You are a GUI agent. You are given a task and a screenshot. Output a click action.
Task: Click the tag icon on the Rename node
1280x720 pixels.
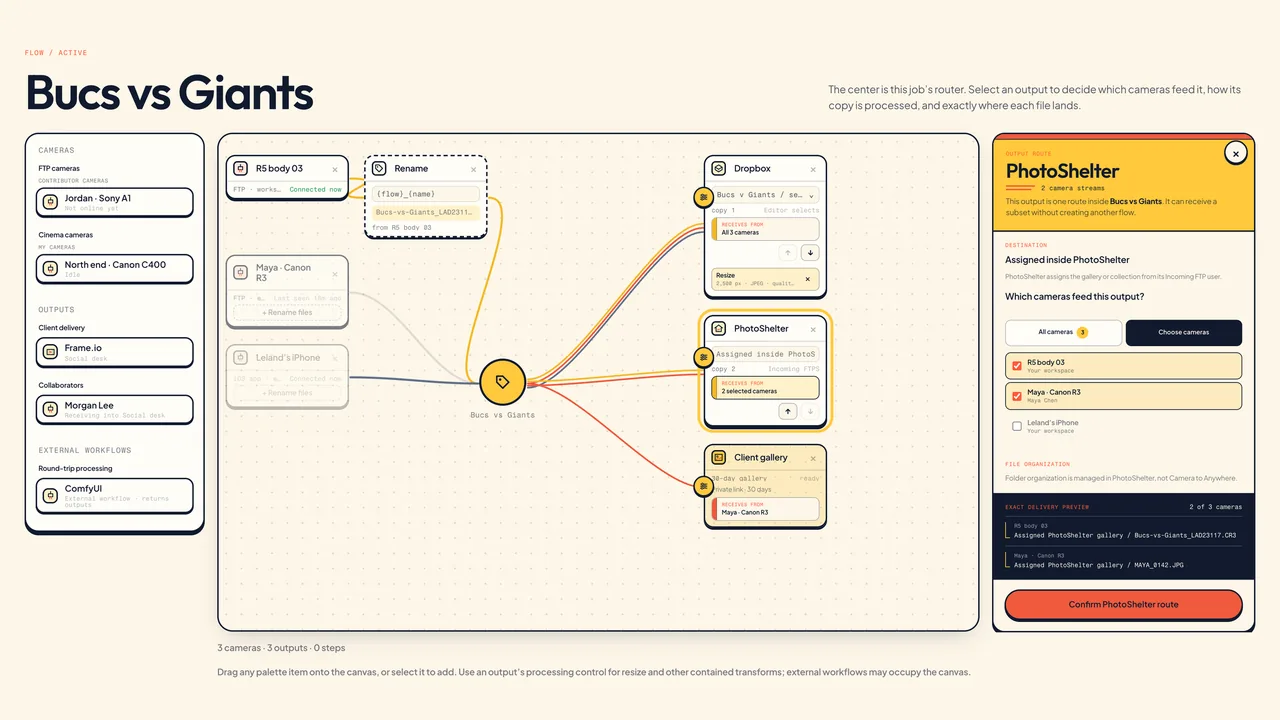click(x=379, y=169)
